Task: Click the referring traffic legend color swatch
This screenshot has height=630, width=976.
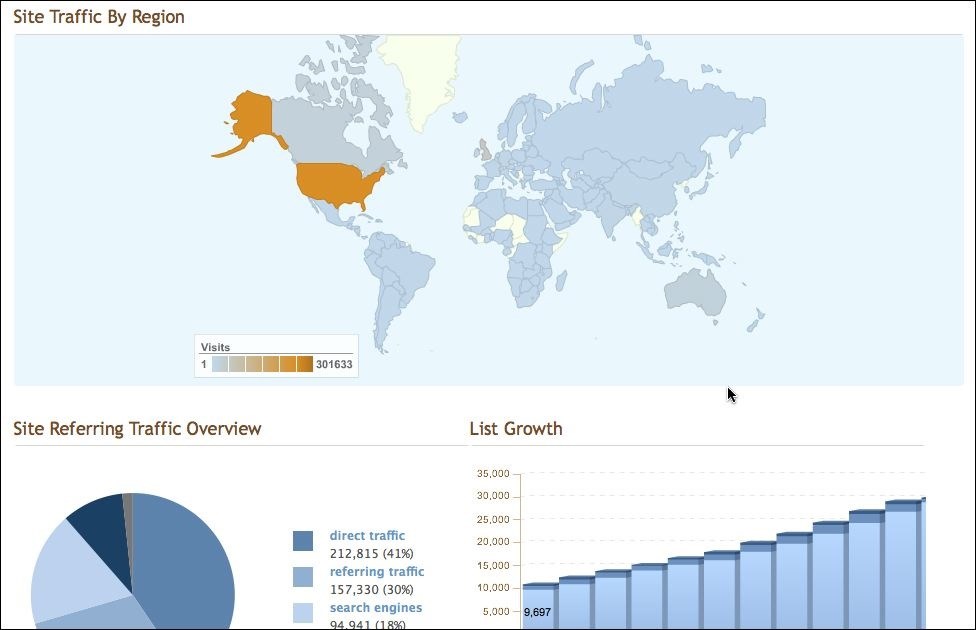Action: [x=303, y=577]
